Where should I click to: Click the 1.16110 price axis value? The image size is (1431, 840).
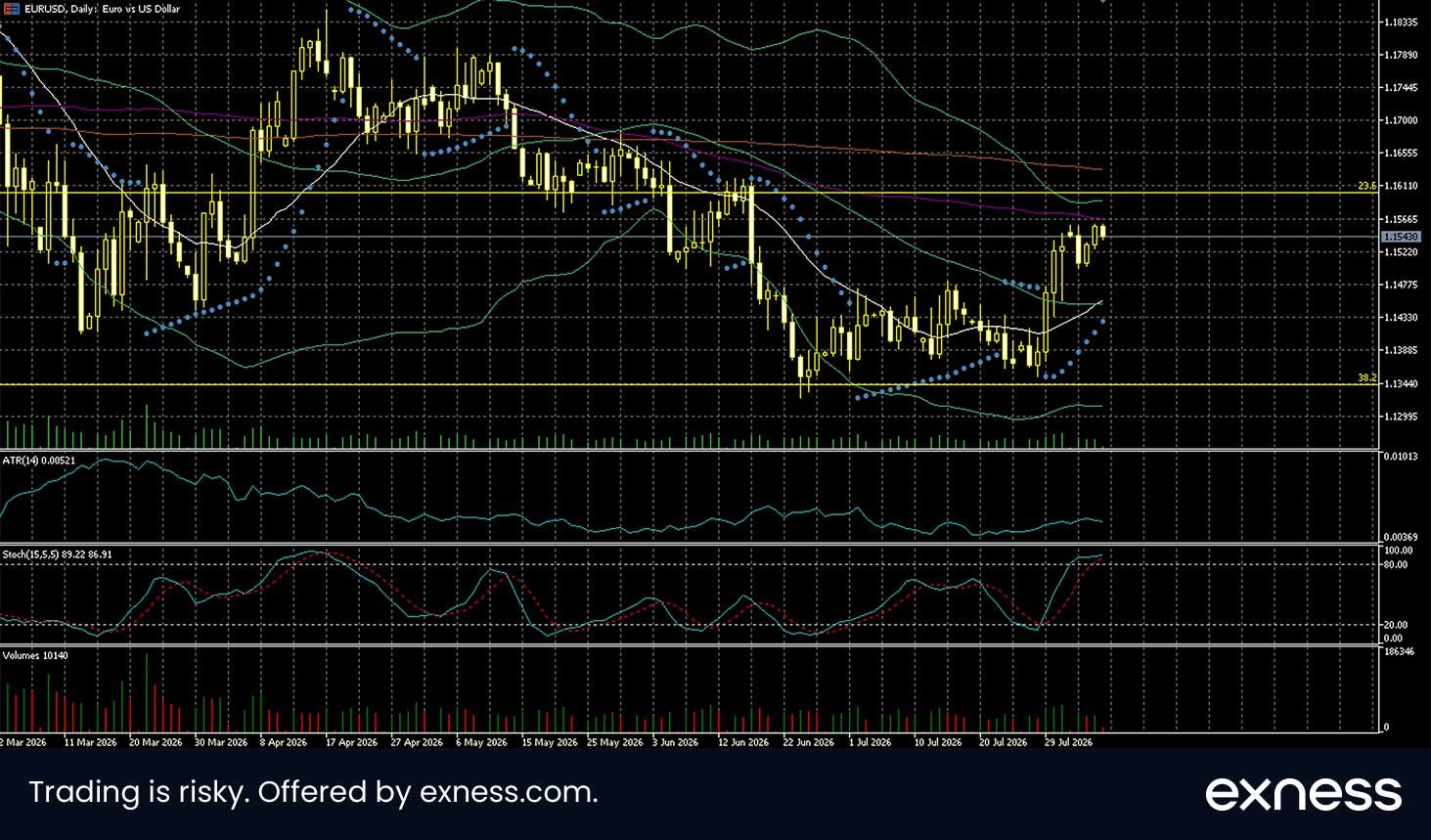1401,186
